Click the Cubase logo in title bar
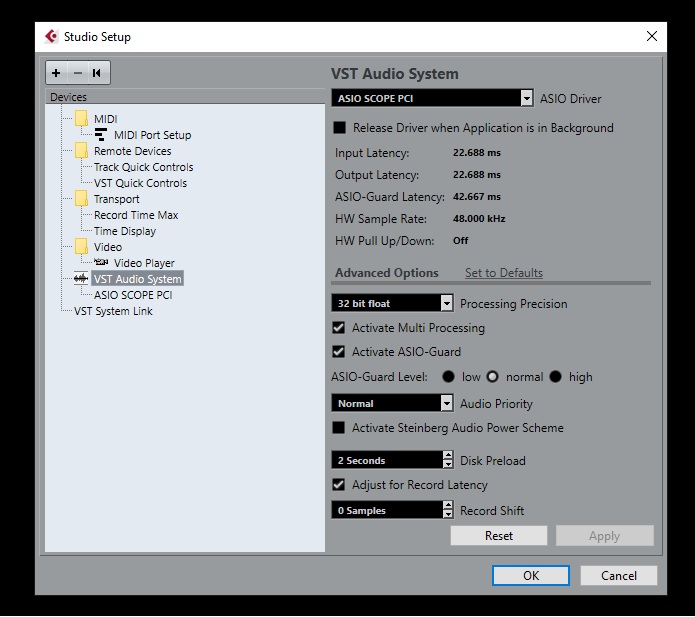The image size is (695, 617). tap(51, 36)
